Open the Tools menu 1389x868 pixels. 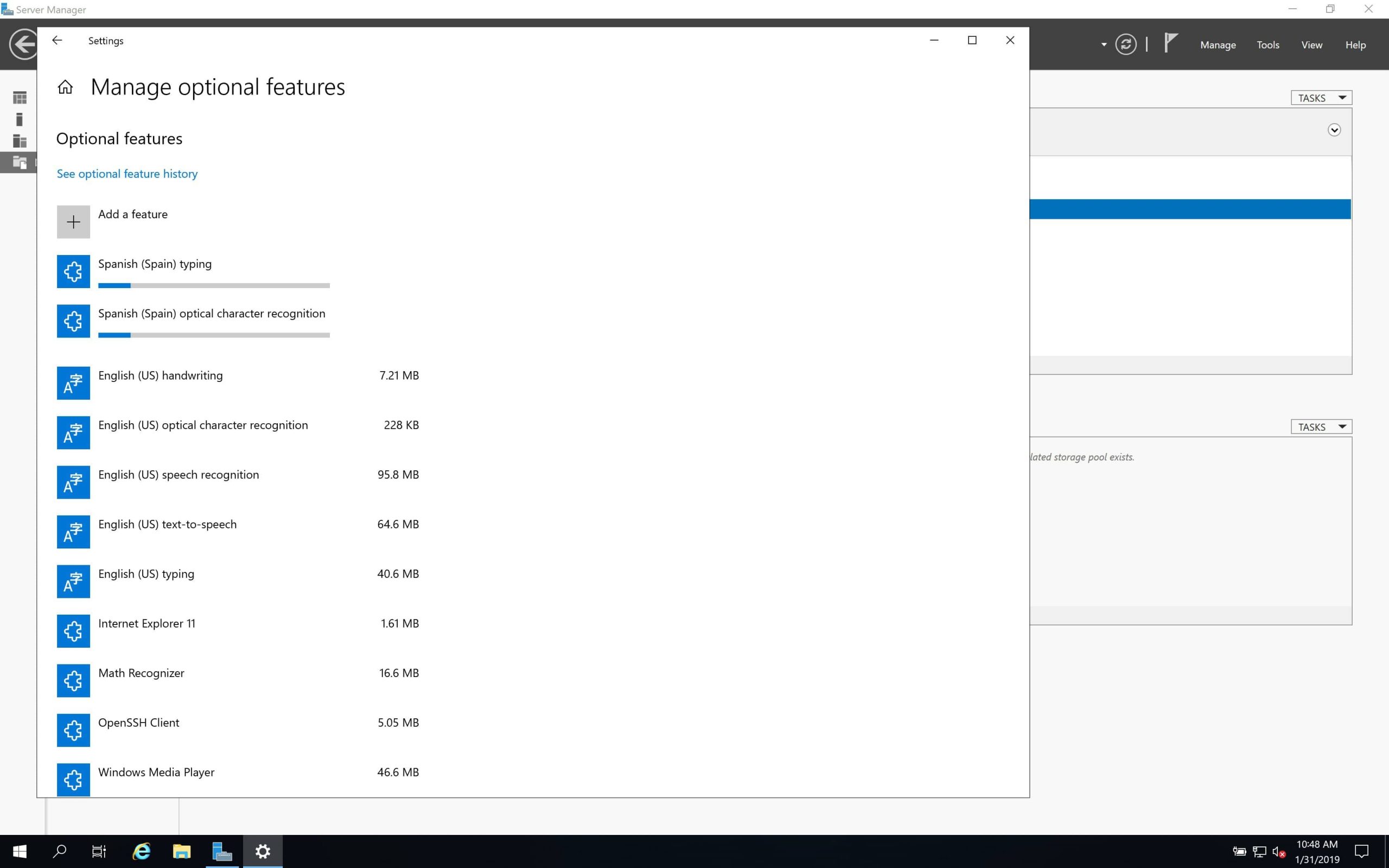(x=1267, y=45)
